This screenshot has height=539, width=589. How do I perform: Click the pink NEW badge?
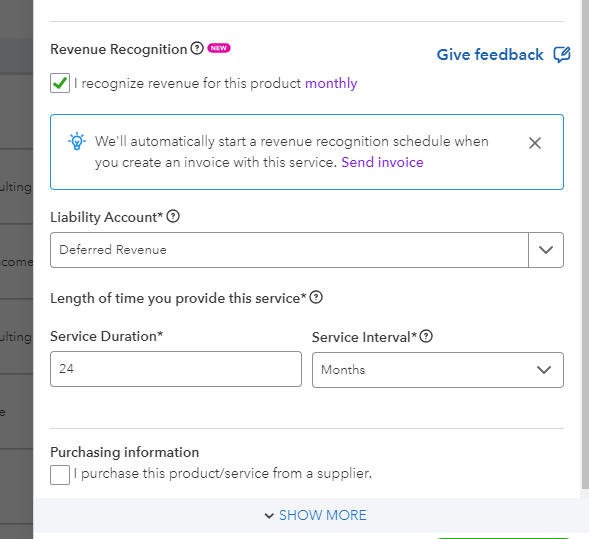tap(219, 48)
